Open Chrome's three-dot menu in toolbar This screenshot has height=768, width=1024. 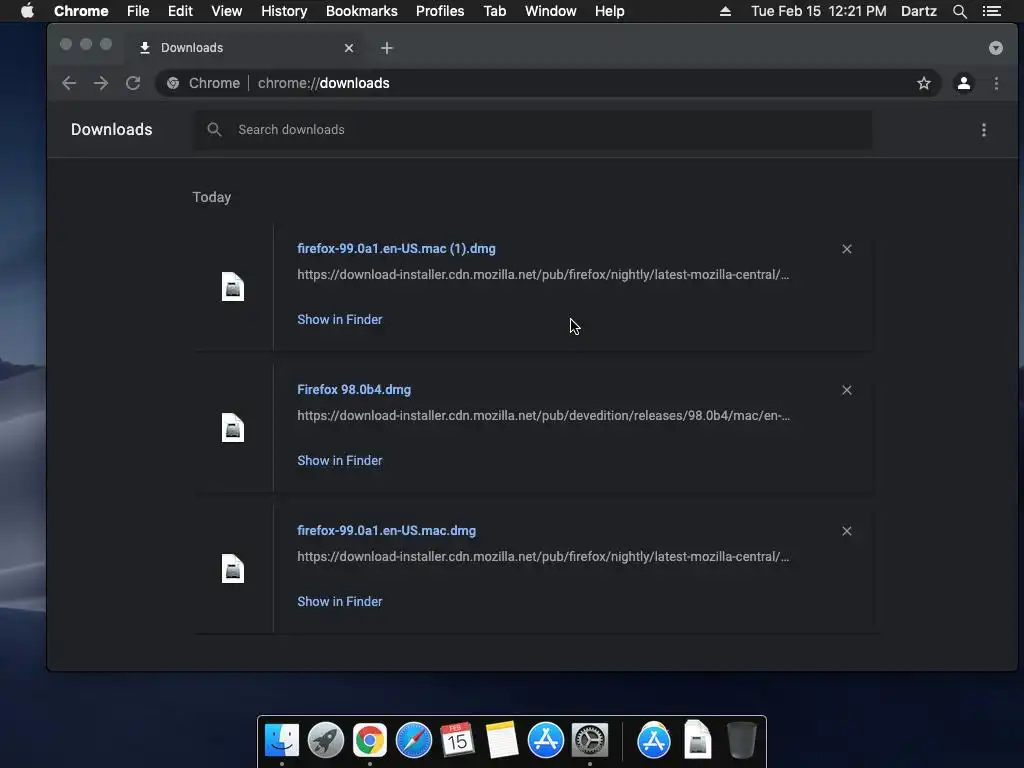pyautogui.click(x=996, y=83)
